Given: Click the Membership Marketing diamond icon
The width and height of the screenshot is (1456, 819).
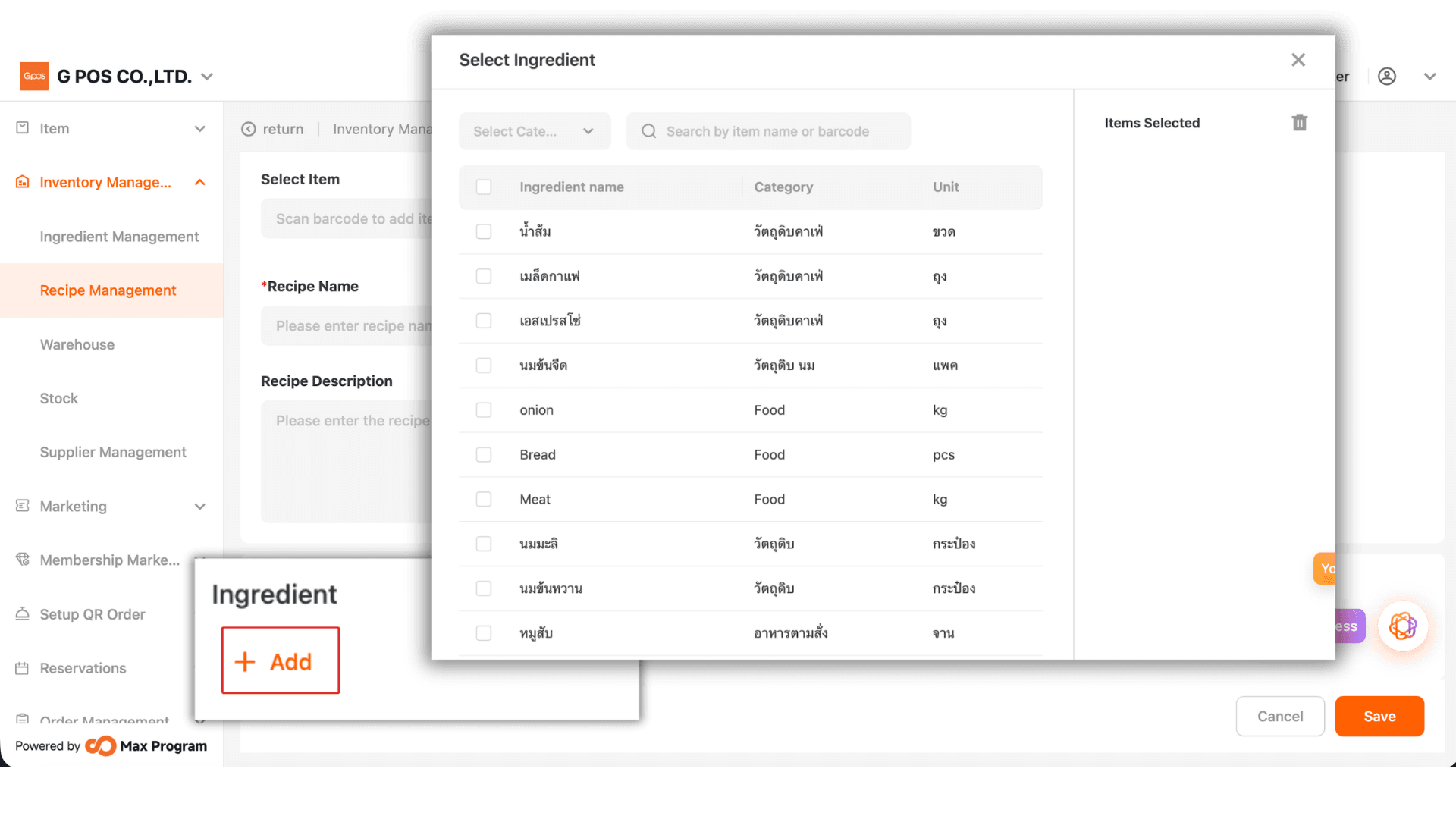Looking at the screenshot, I should click(x=23, y=560).
